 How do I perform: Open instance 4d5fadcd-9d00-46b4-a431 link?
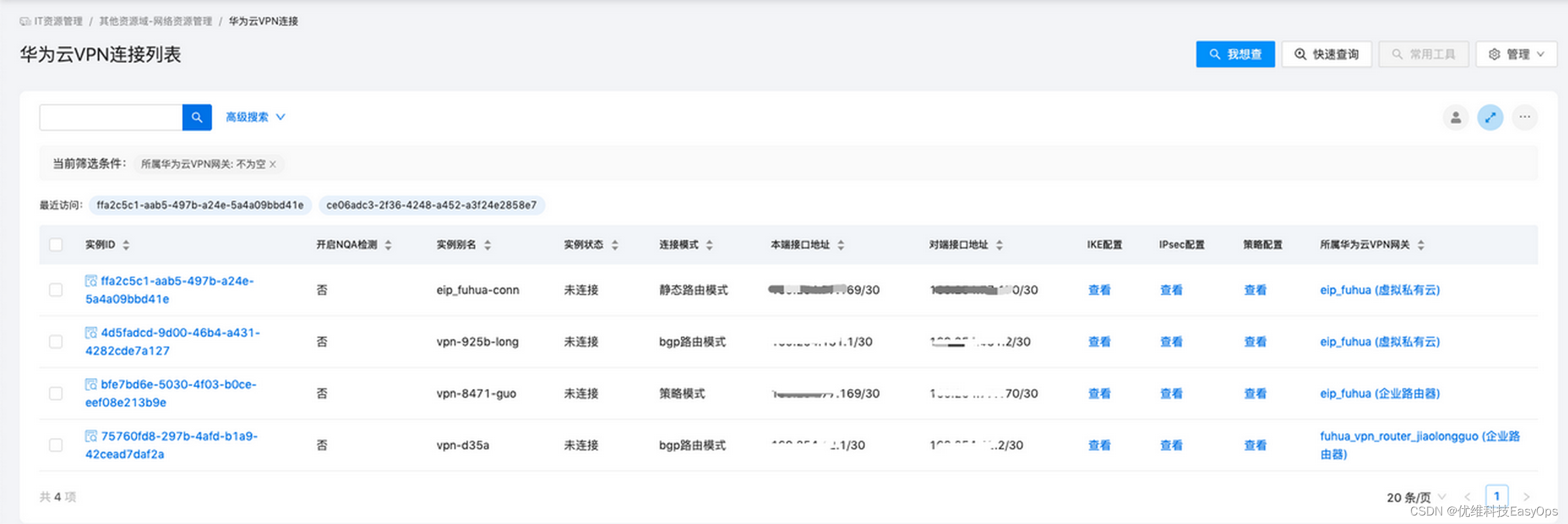pos(173,342)
